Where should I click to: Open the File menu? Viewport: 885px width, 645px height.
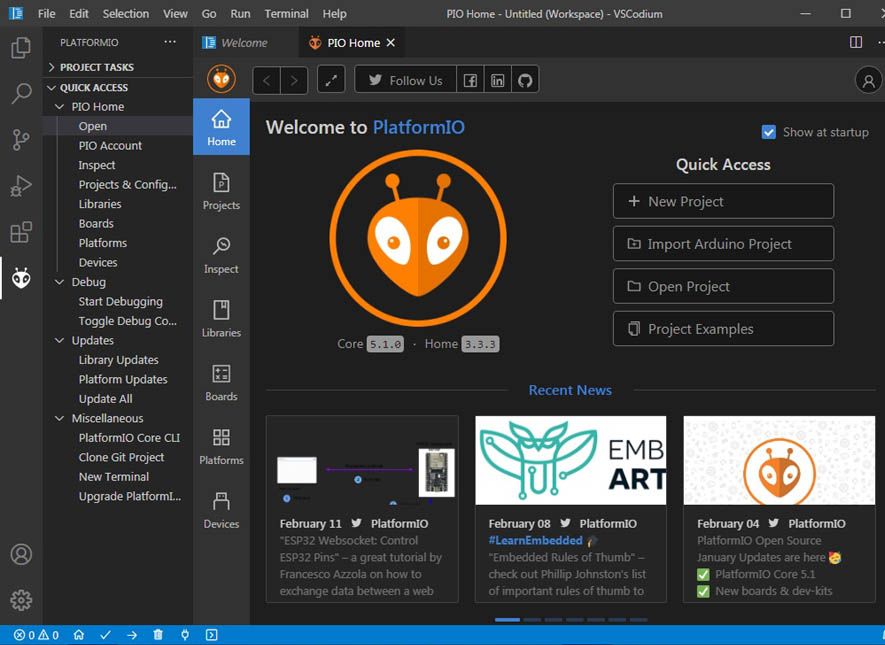tap(46, 14)
